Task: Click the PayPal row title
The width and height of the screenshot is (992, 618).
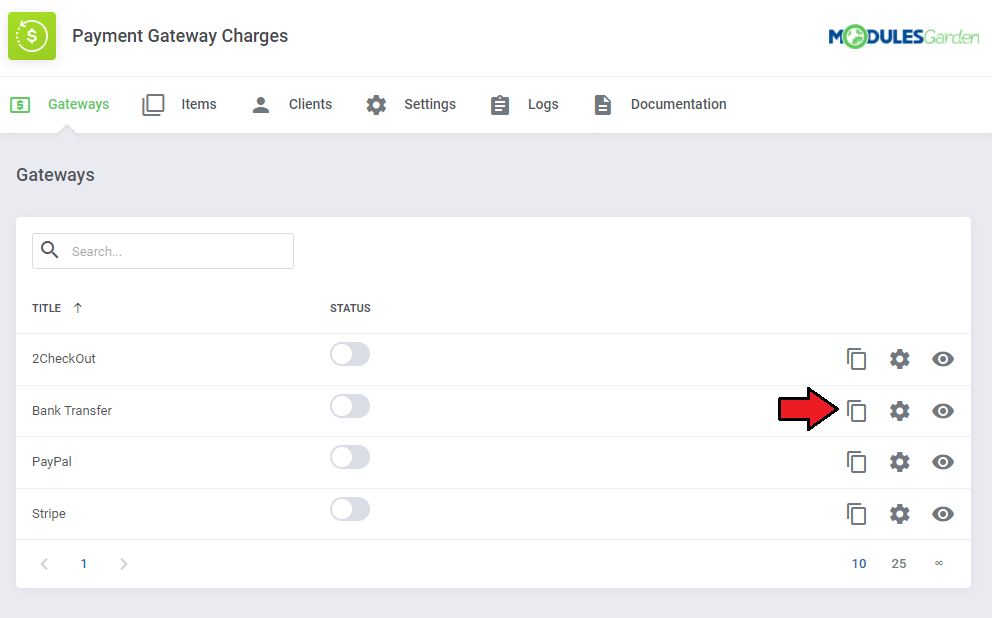Action: tap(52, 462)
